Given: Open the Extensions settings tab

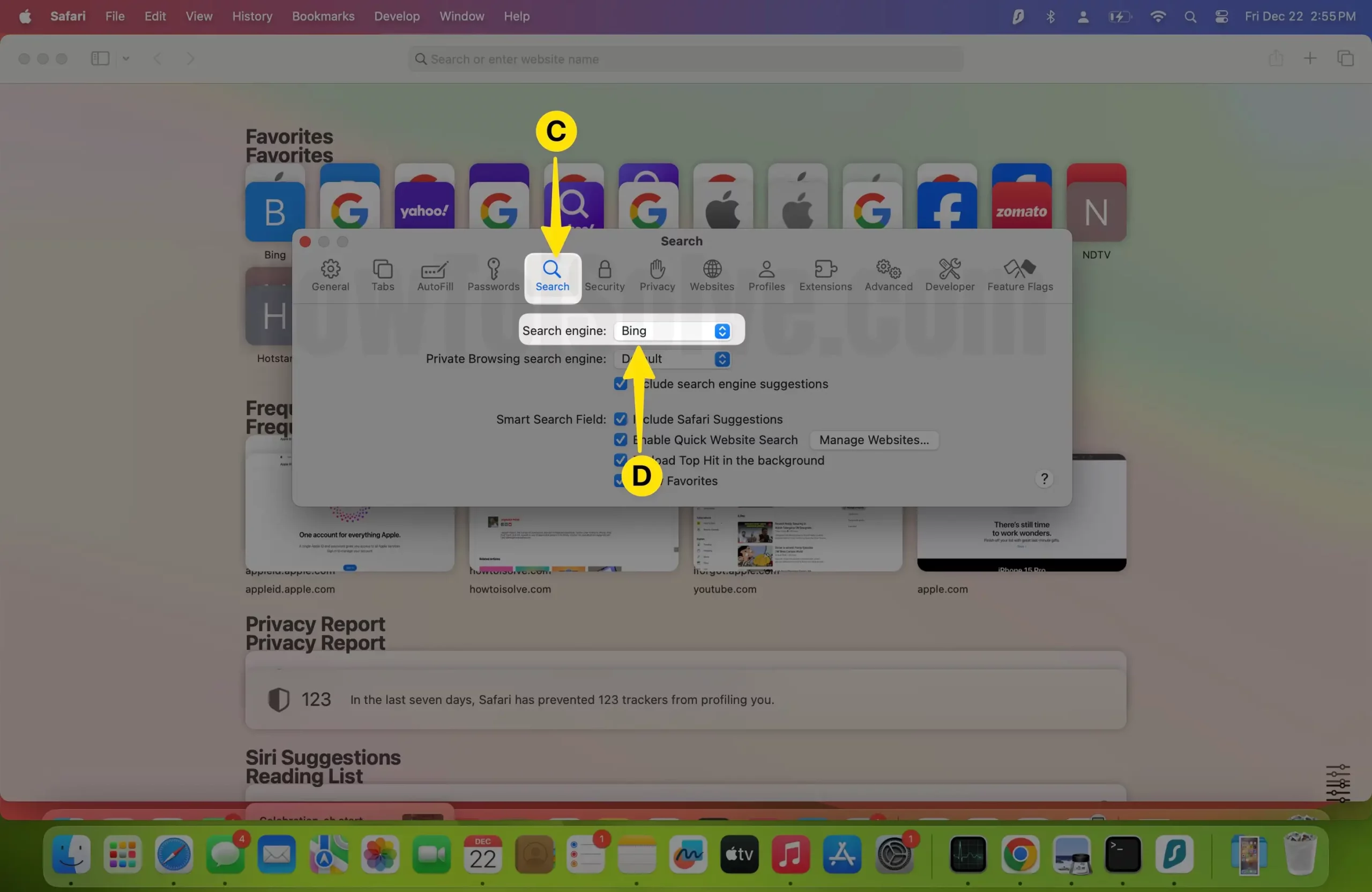Looking at the screenshot, I should (825, 276).
